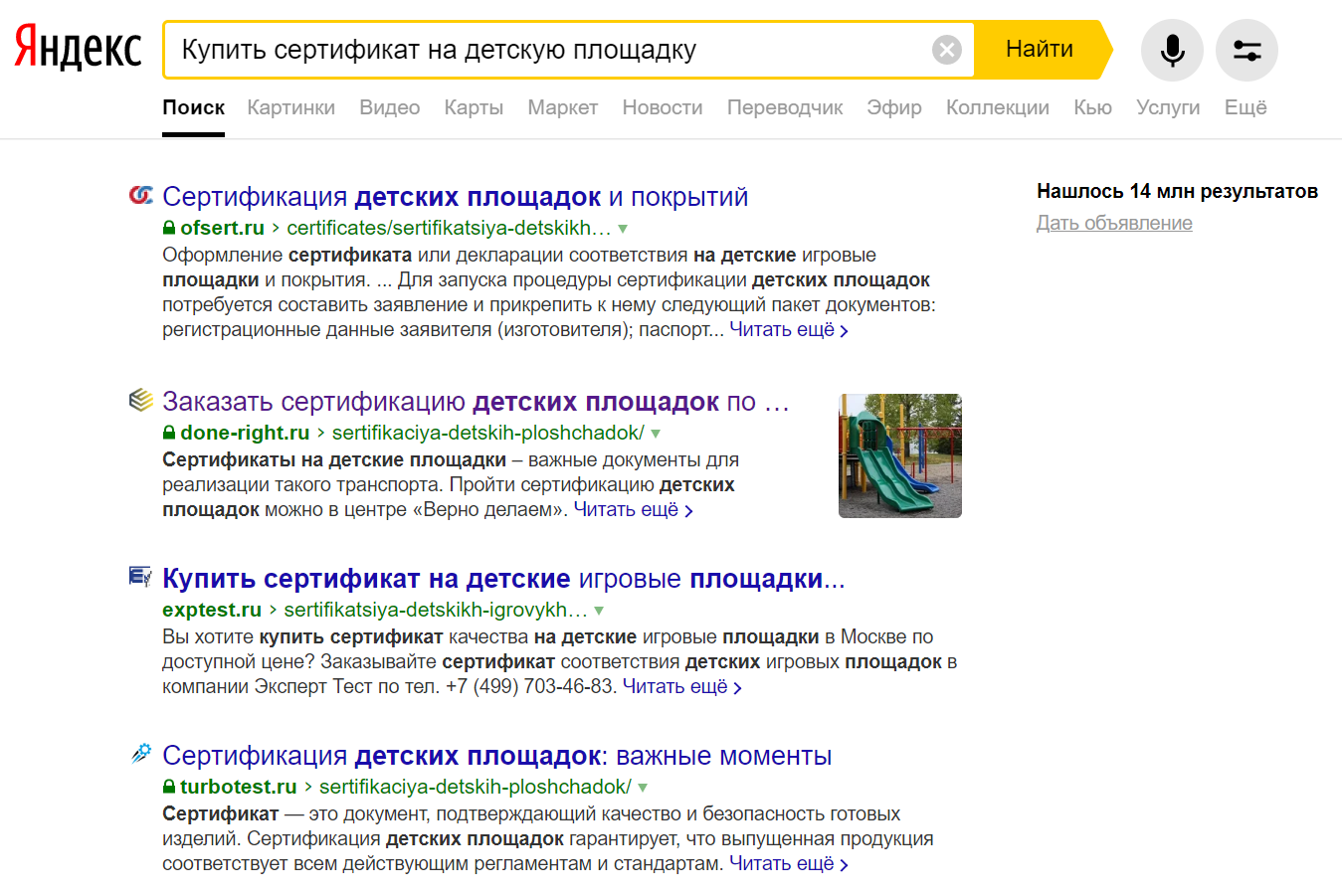Click the microphone voice search icon
1342x896 pixels.
coord(1172,50)
